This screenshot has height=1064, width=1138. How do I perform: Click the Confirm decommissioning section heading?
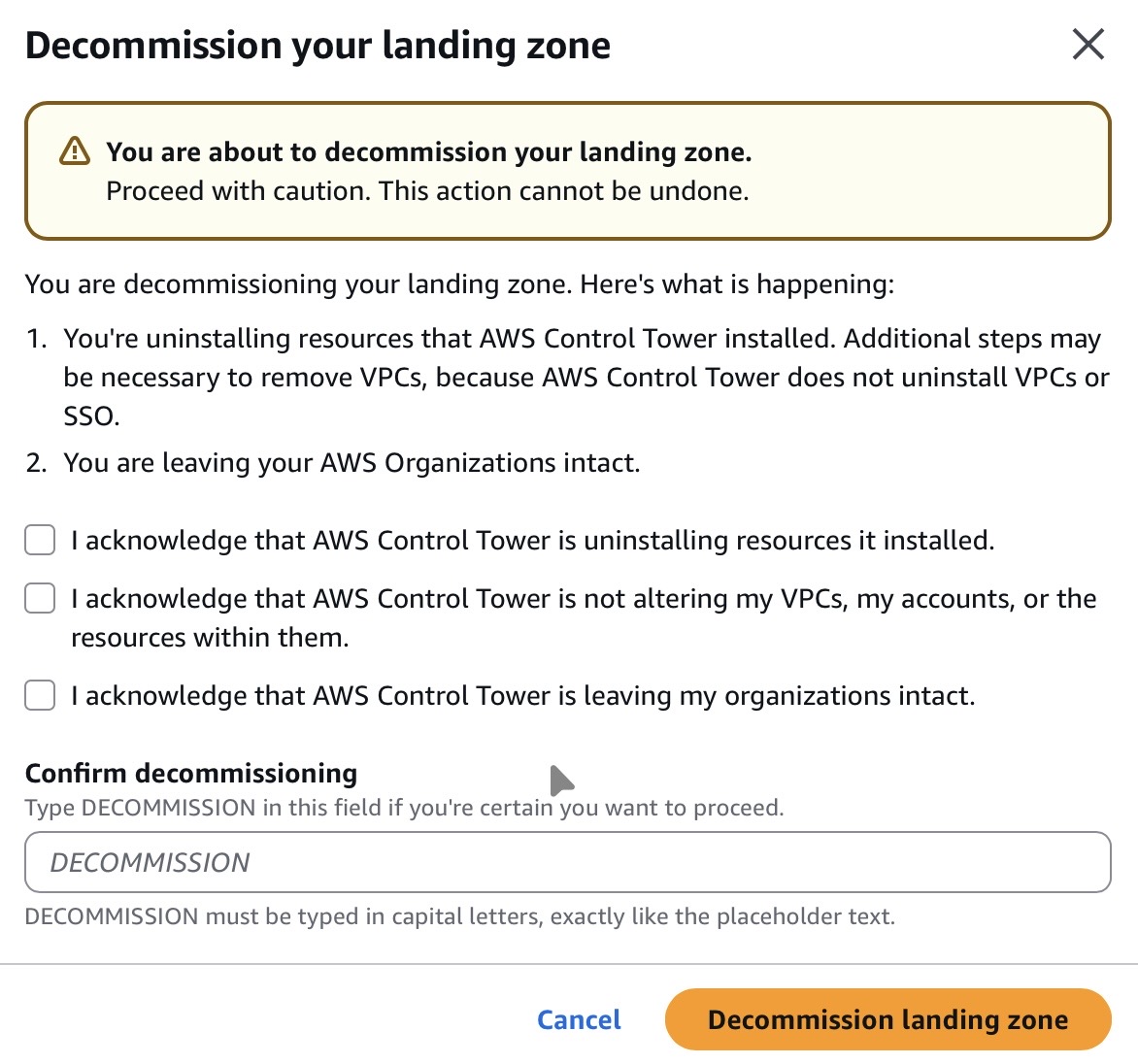pyautogui.click(x=190, y=773)
